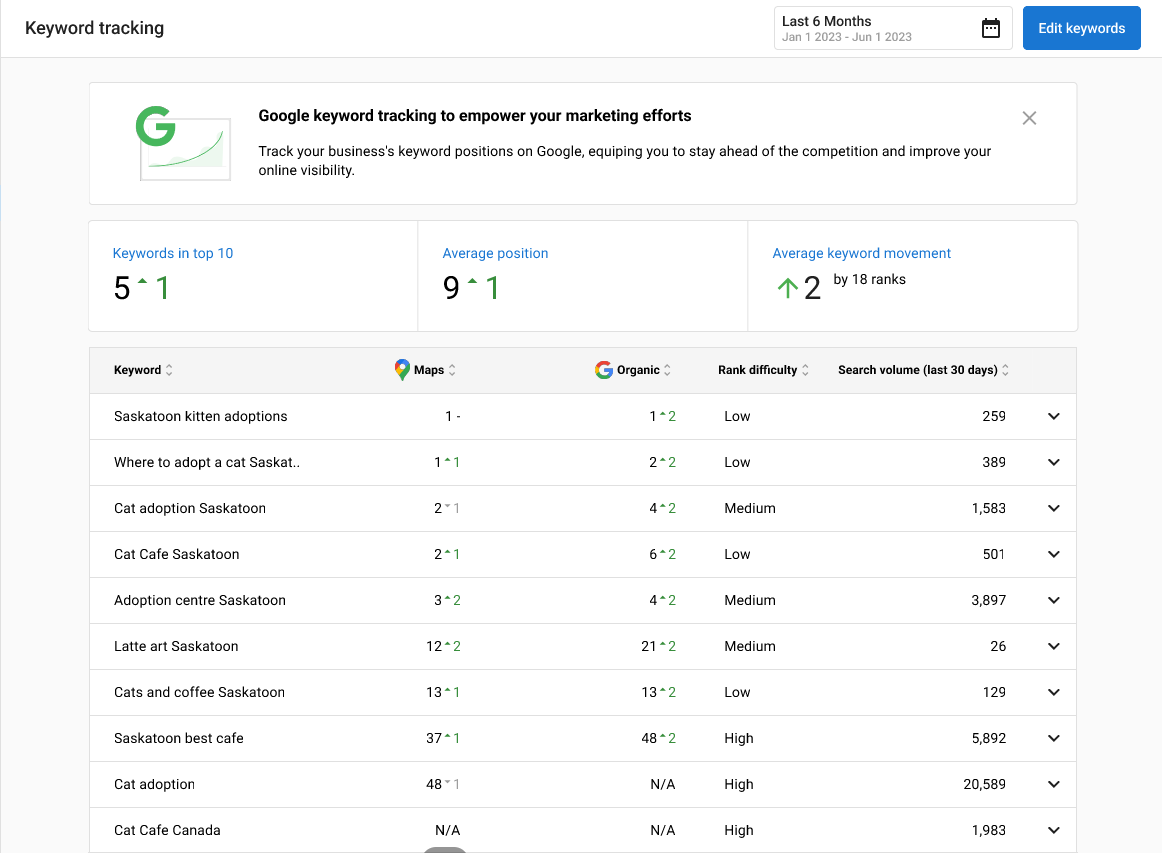Click the calendar icon in date picker

pyautogui.click(x=990, y=28)
